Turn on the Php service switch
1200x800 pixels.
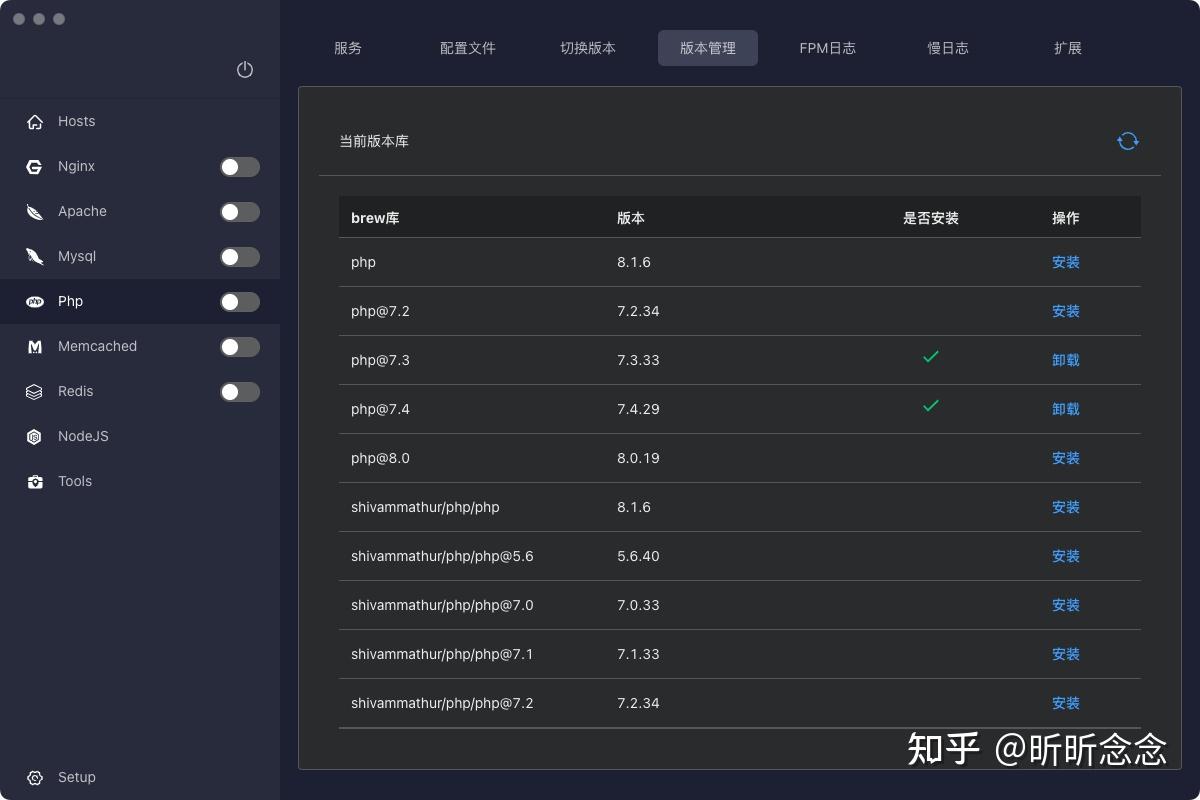pos(240,301)
